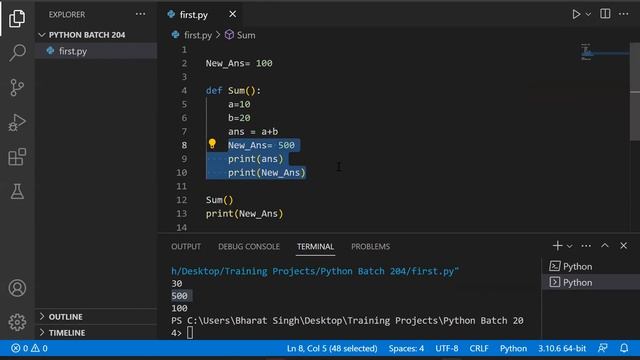640x360 pixels.
Task: Open the Explorer view icon
Action: click(x=17, y=18)
